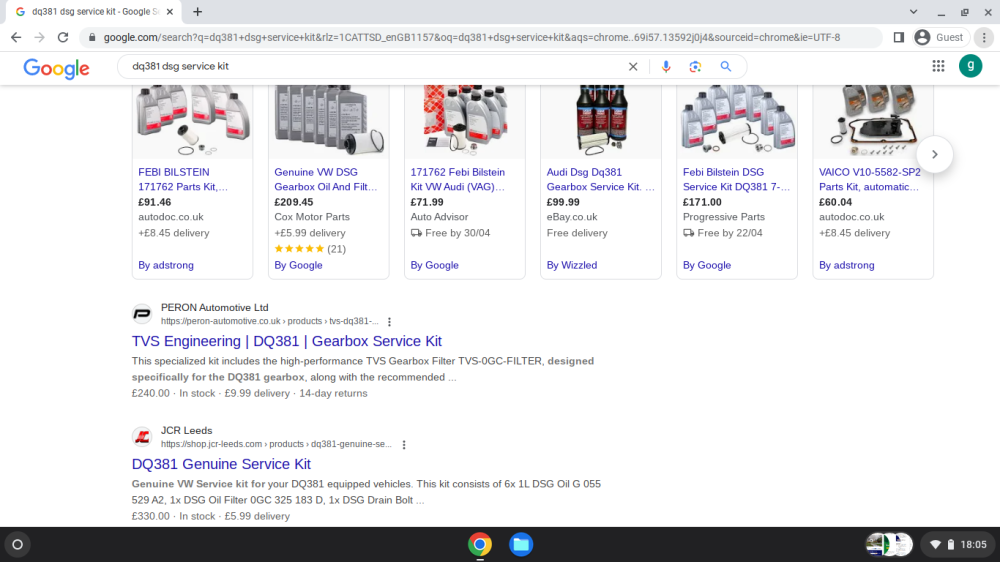Open the tab search dropdown arrow

pyautogui.click(x=913, y=11)
